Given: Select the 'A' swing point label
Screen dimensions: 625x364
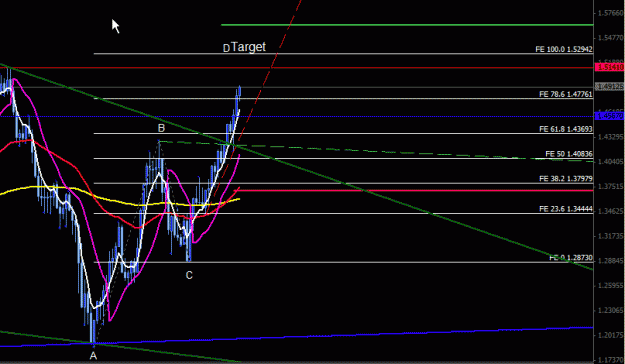Looking at the screenshot, I should pyautogui.click(x=93, y=356).
